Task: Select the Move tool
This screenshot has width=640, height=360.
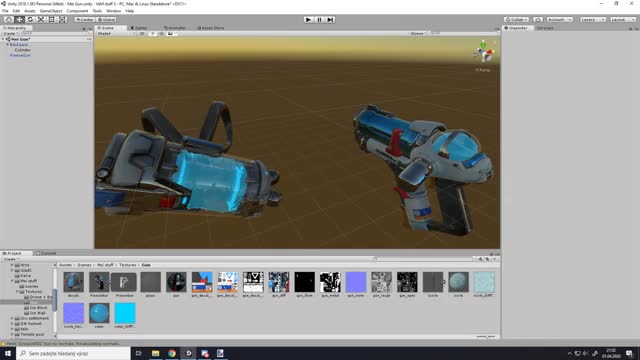Action: click(19, 20)
